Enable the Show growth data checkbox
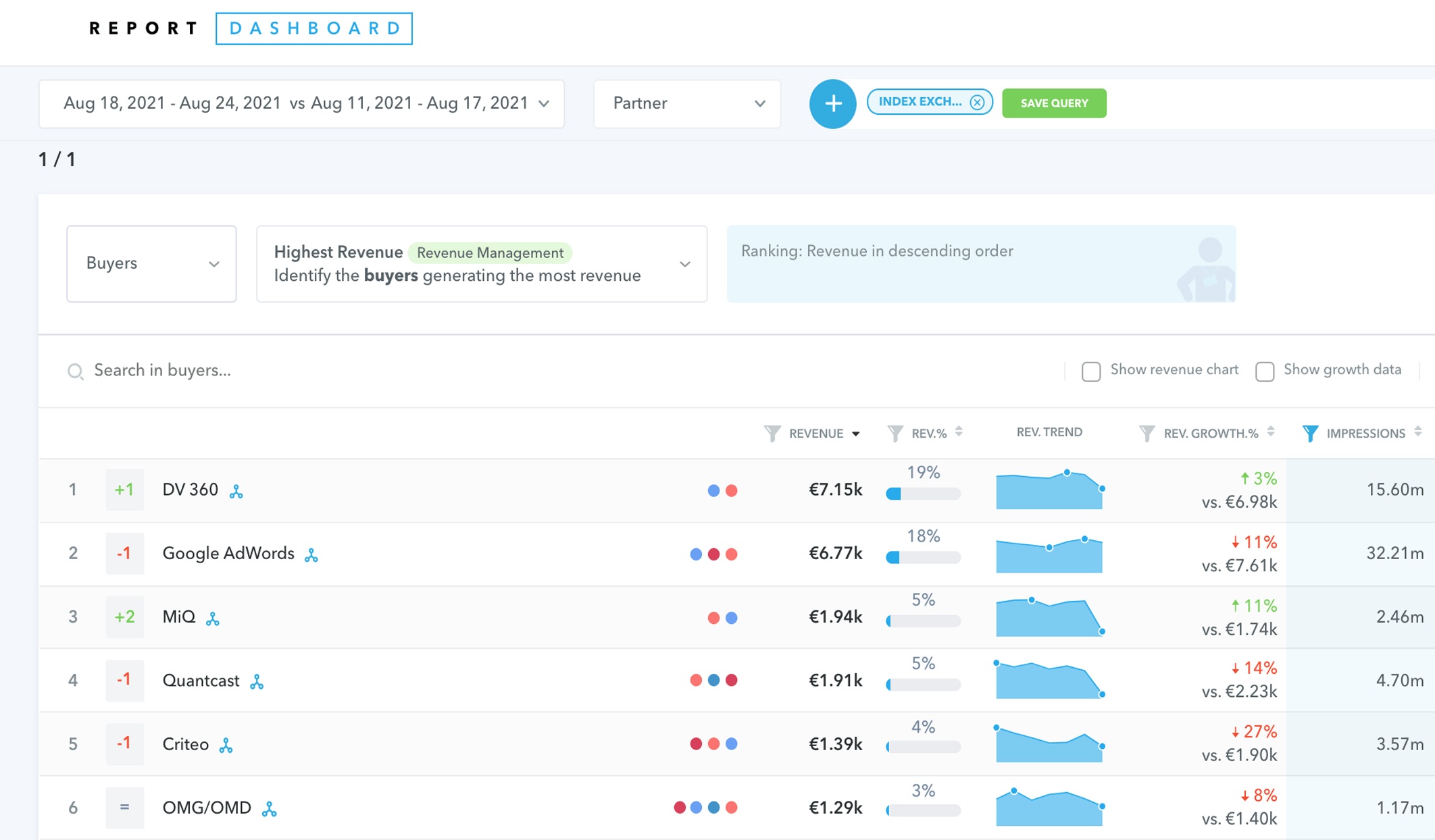The image size is (1435, 840). click(1264, 371)
